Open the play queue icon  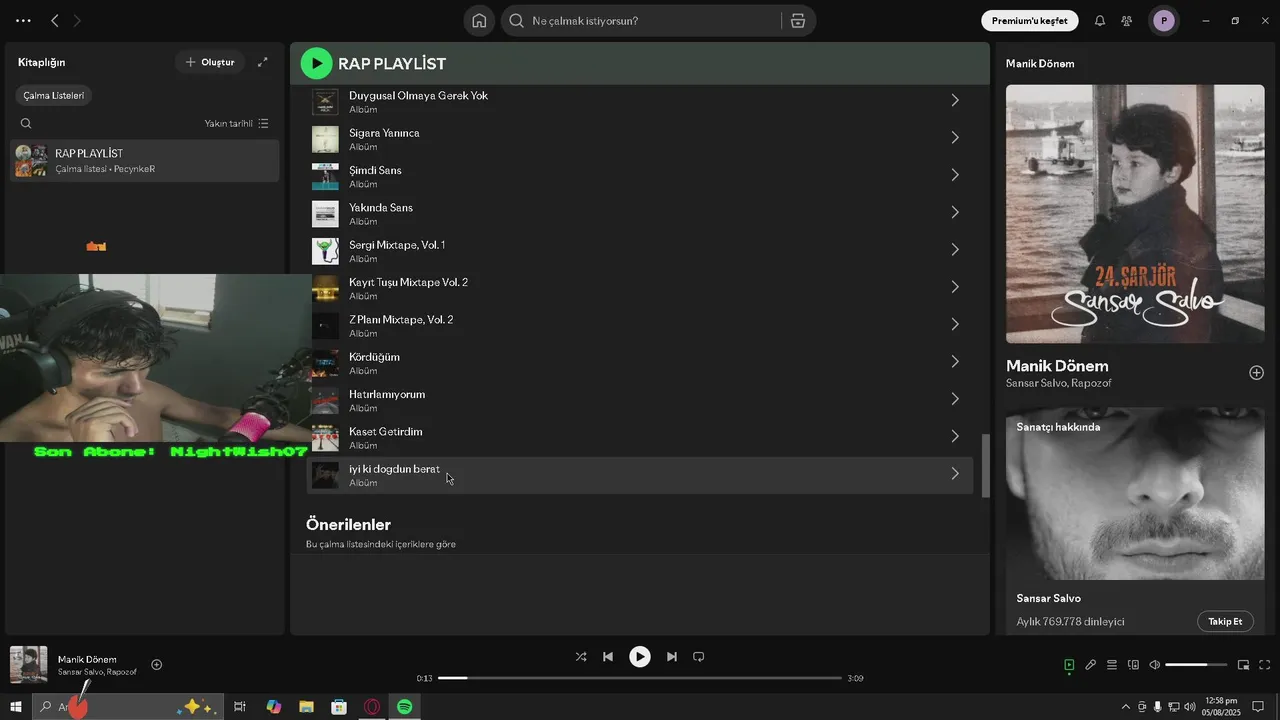(x=1112, y=665)
